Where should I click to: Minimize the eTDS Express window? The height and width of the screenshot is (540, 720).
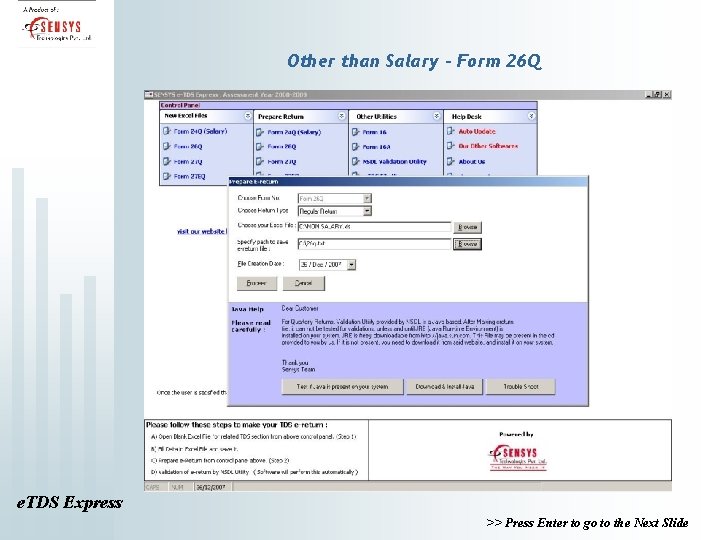pos(648,95)
